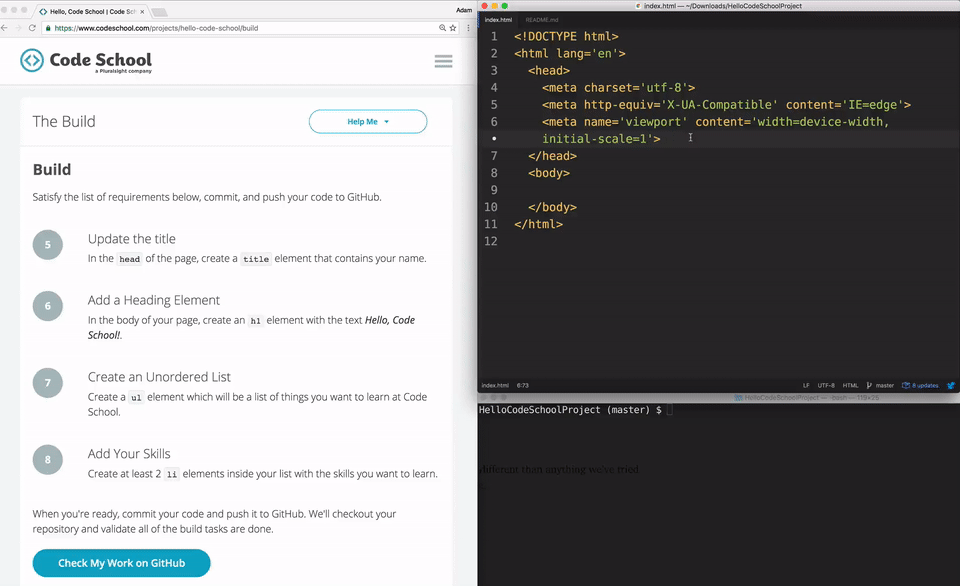Click the Chrome address bar URL
This screenshot has height=586, width=960.
pos(156,28)
